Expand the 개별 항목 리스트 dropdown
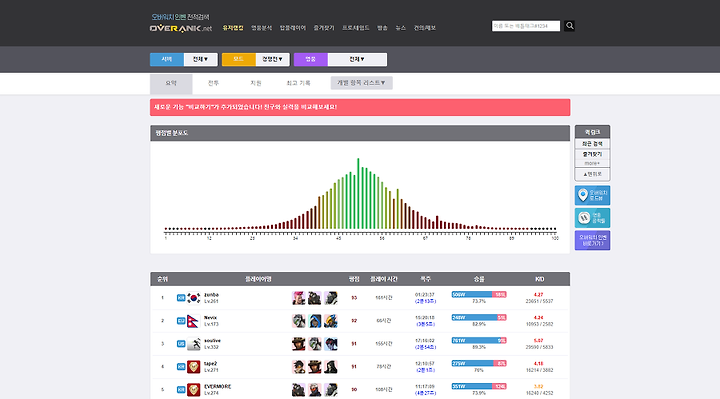The width and height of the screenshot is (720, 399). [x=361, y=83]
